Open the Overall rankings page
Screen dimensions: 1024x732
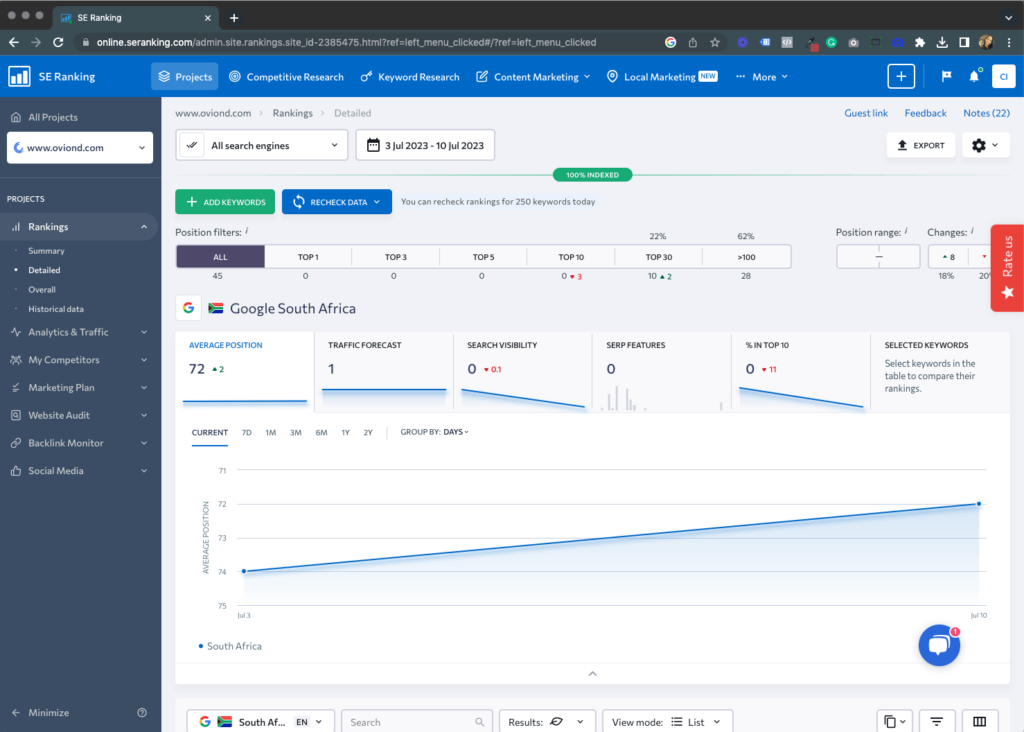pos(42,289)
